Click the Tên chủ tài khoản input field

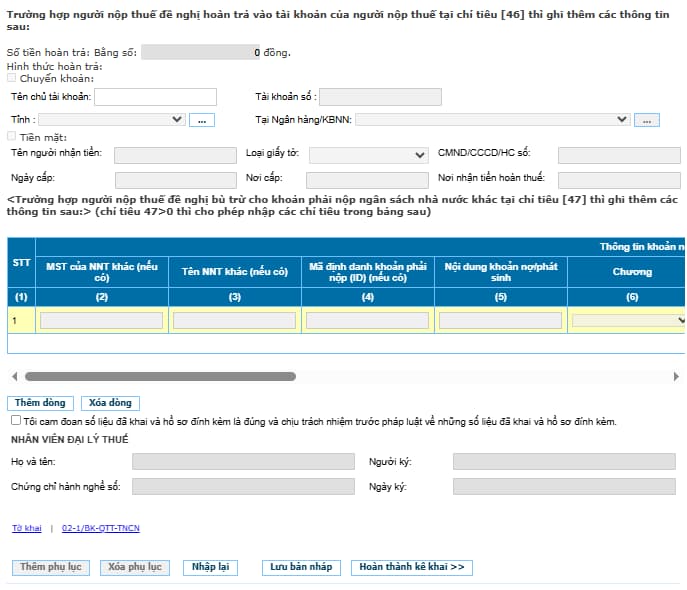(156, 97)
